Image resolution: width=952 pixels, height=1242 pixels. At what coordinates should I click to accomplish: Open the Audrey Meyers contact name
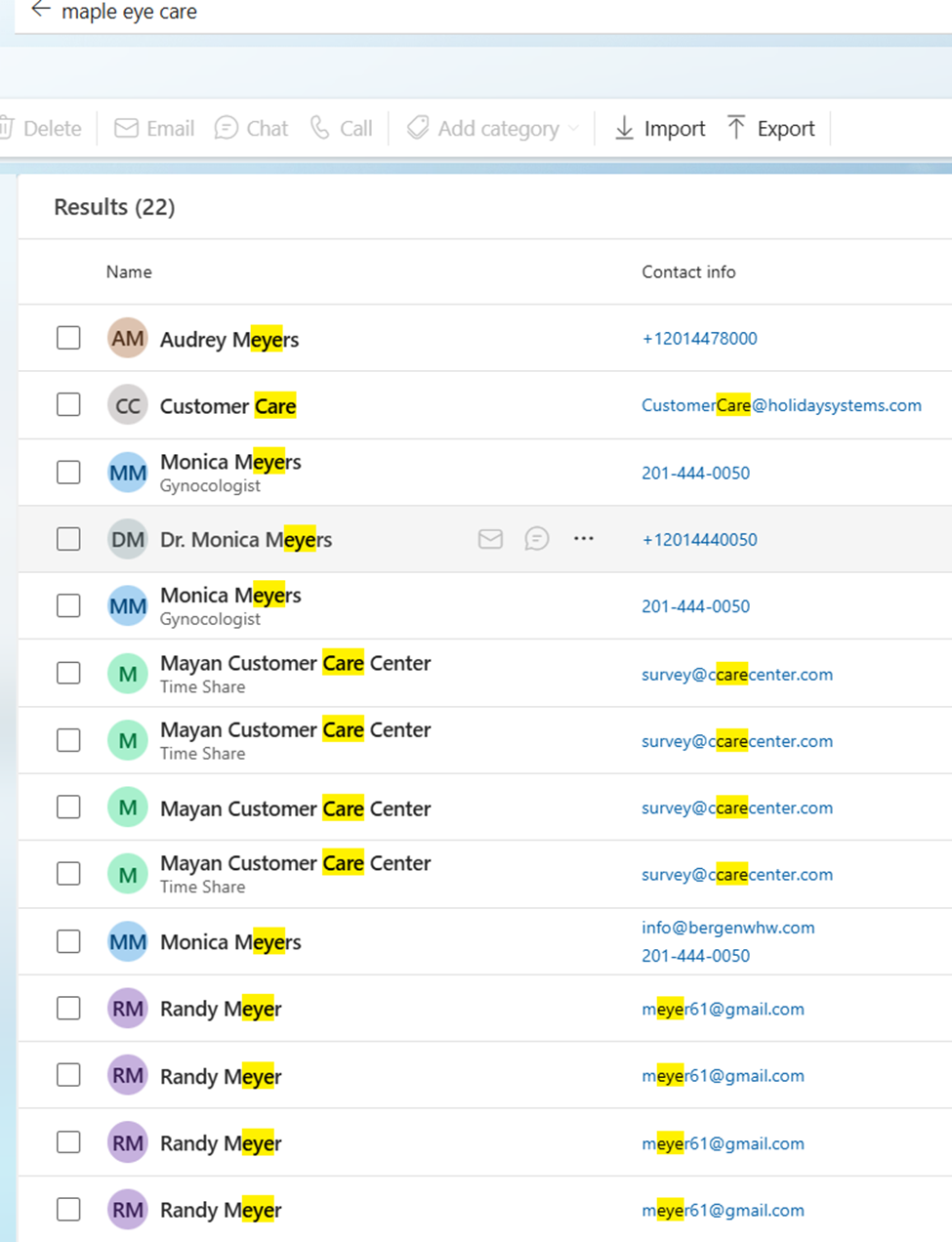(229, 339)
